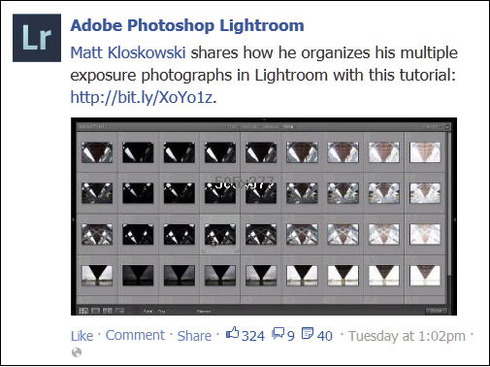
Task: Open Matt Kloskowski profile link
Action: 128,53
